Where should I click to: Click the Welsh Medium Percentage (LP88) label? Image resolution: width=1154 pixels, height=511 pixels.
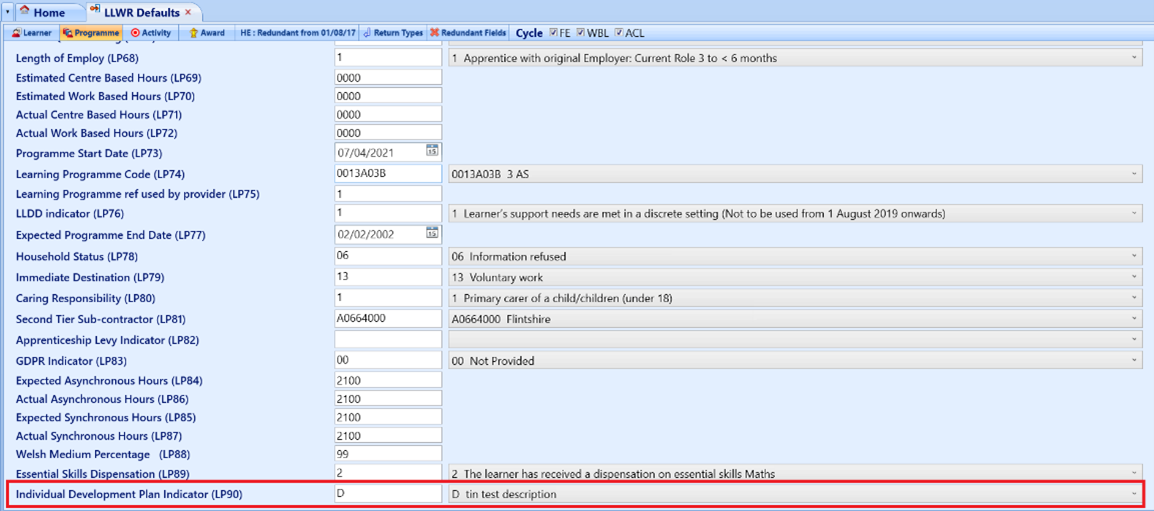(102, 454)
